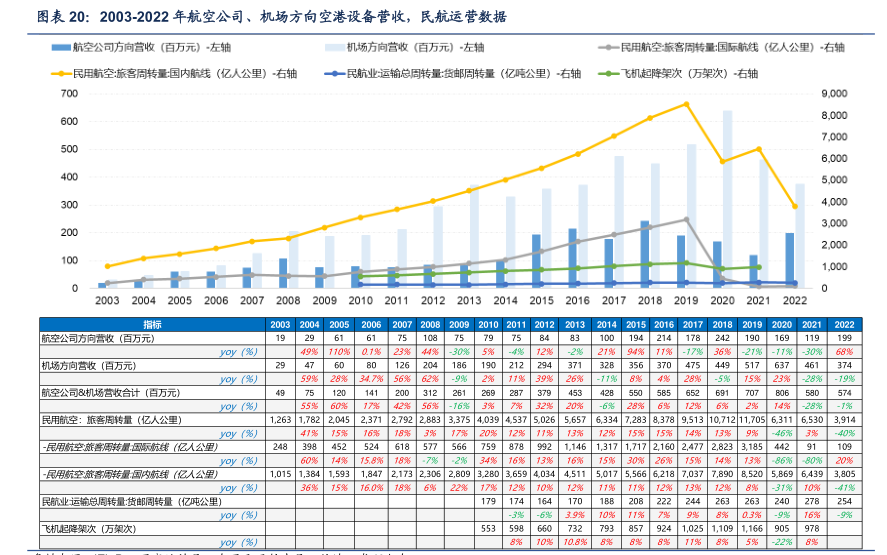Click the gray line peak point at 2019
The image size is (887, 555).
pyautogui.click(x=685, y=219)
